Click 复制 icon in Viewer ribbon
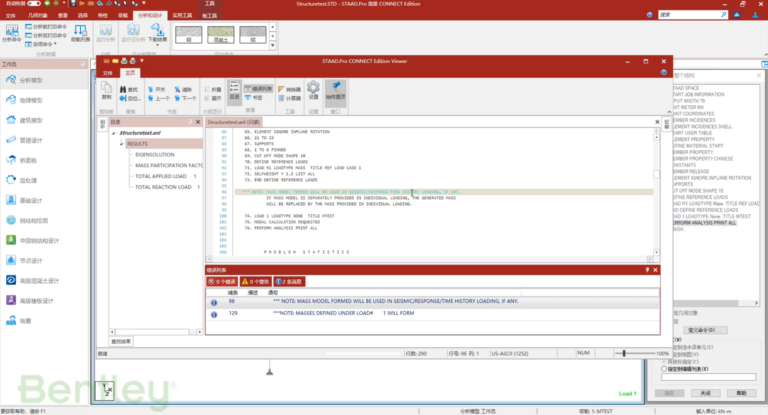 tap(106, 91)
